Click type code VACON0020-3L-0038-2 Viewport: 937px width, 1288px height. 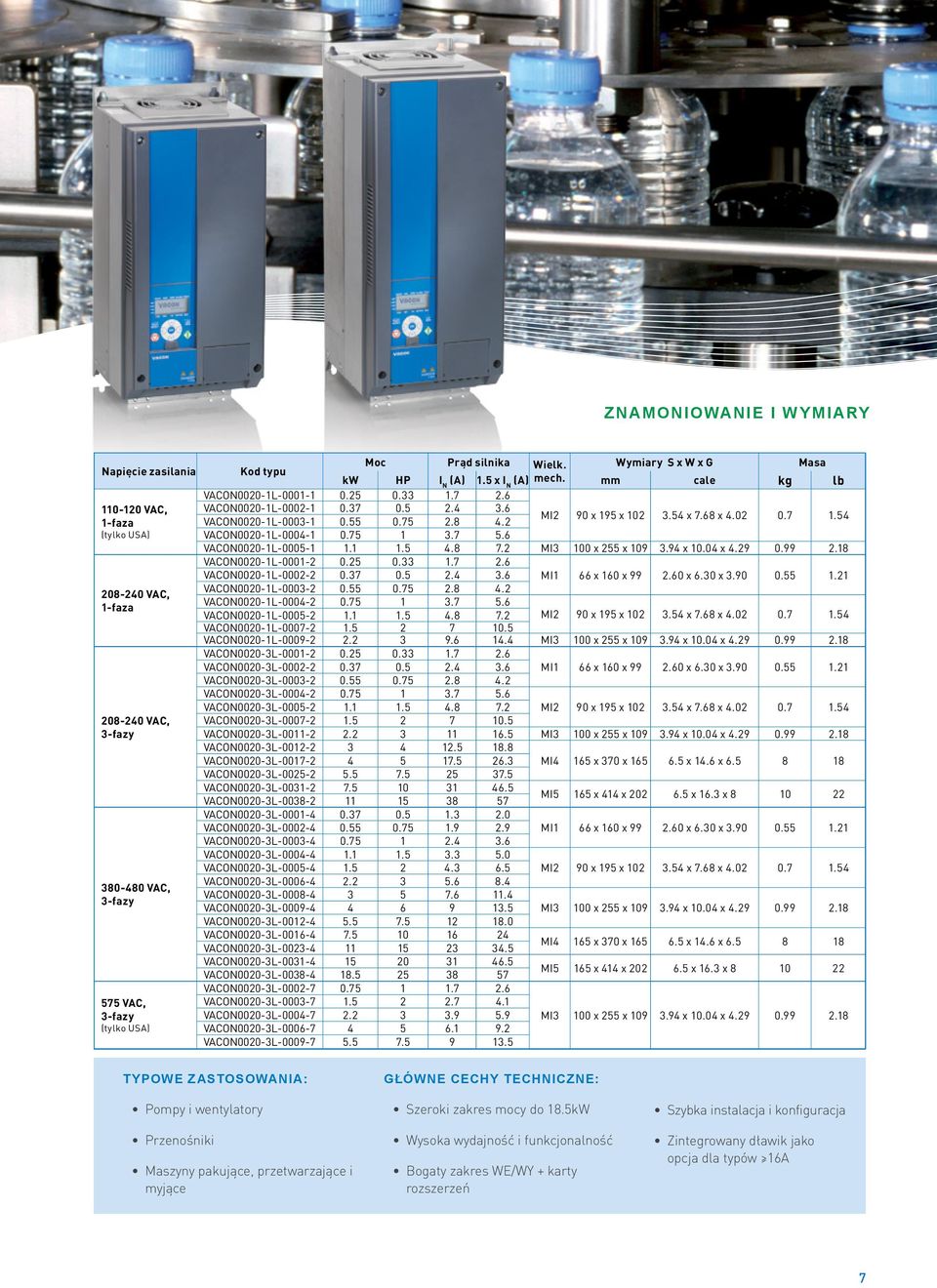coord(260,801)
